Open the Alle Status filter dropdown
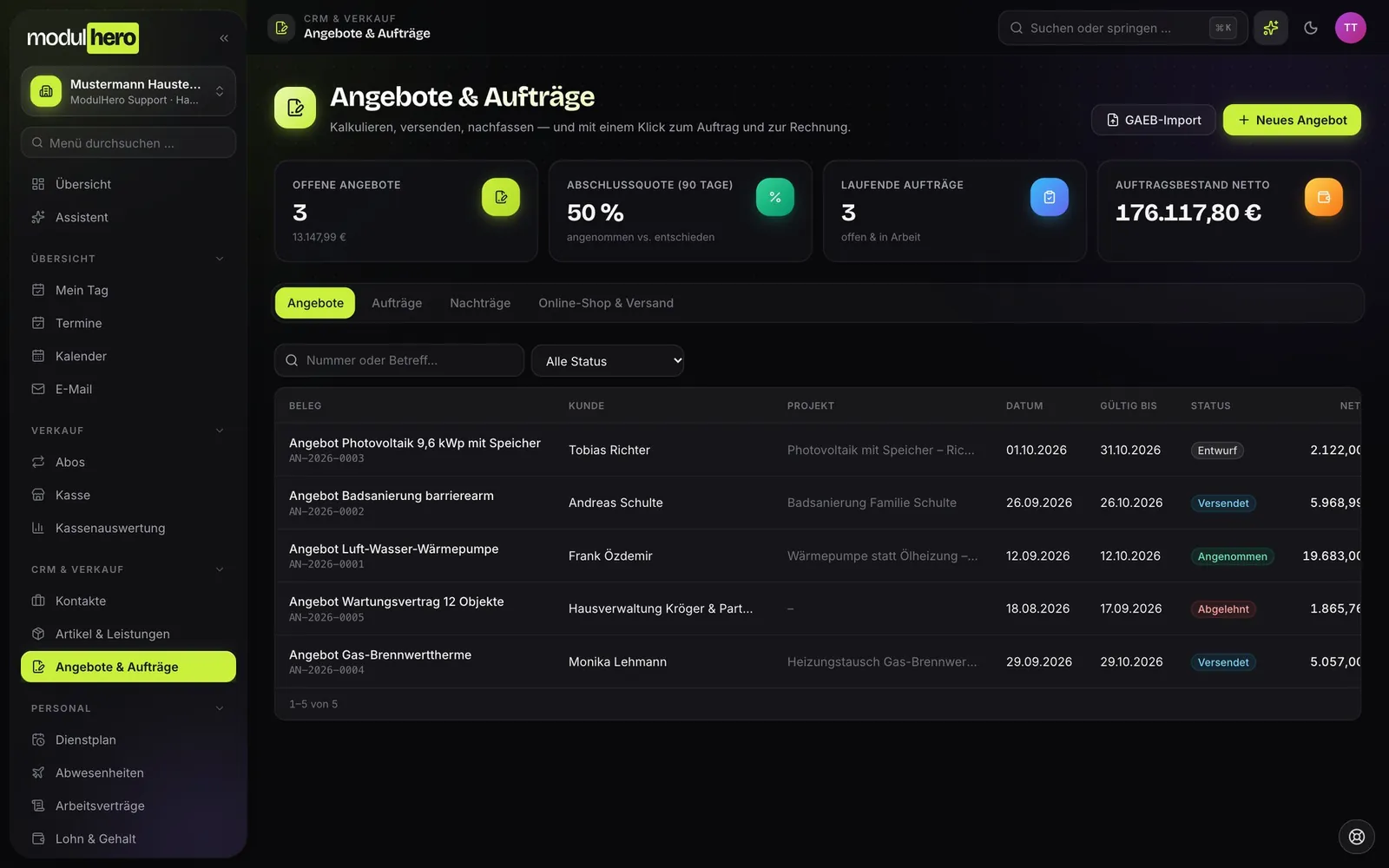 (608, 361)
